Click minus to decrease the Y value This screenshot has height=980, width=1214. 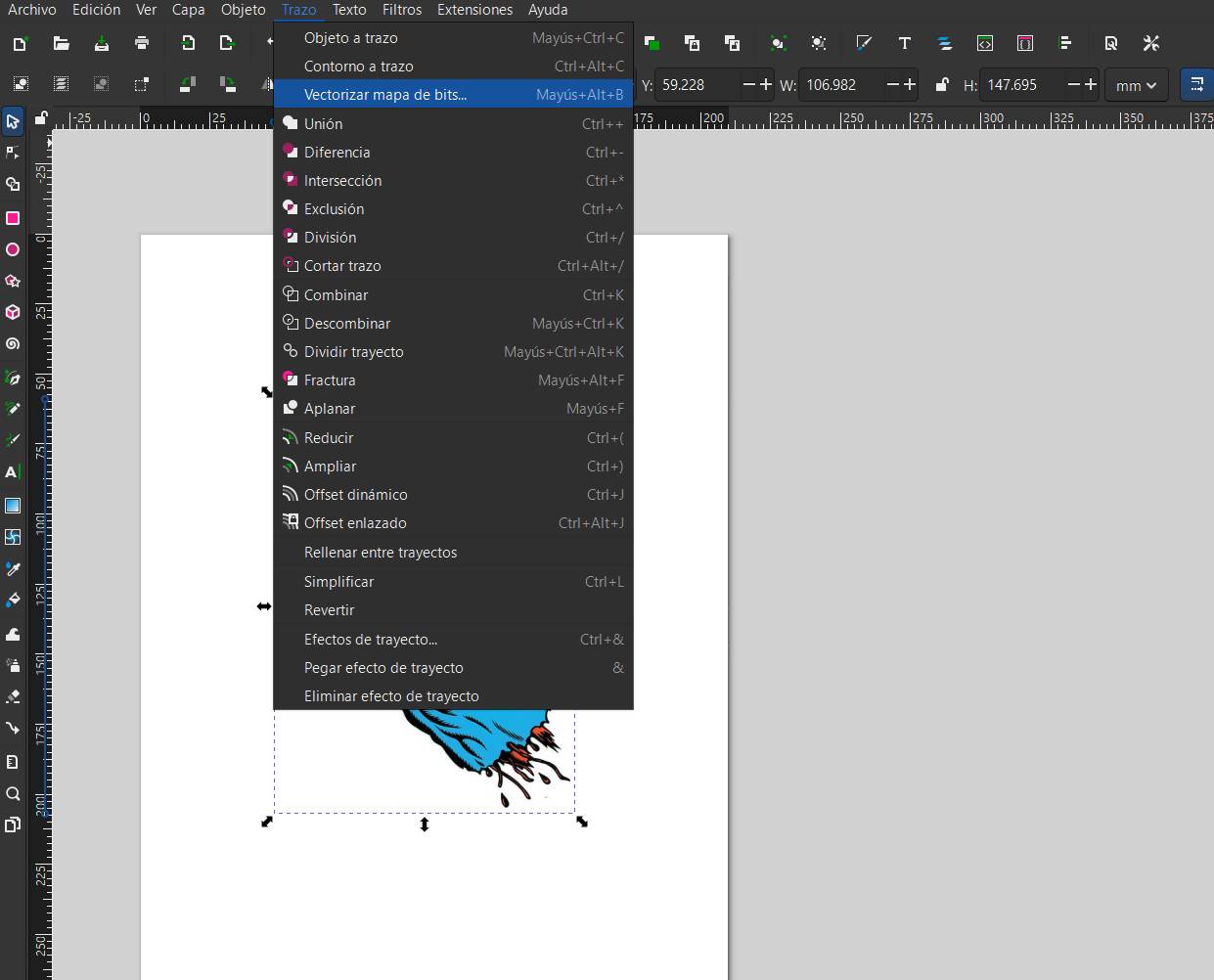pyautogui.click(x=748, y=85)
